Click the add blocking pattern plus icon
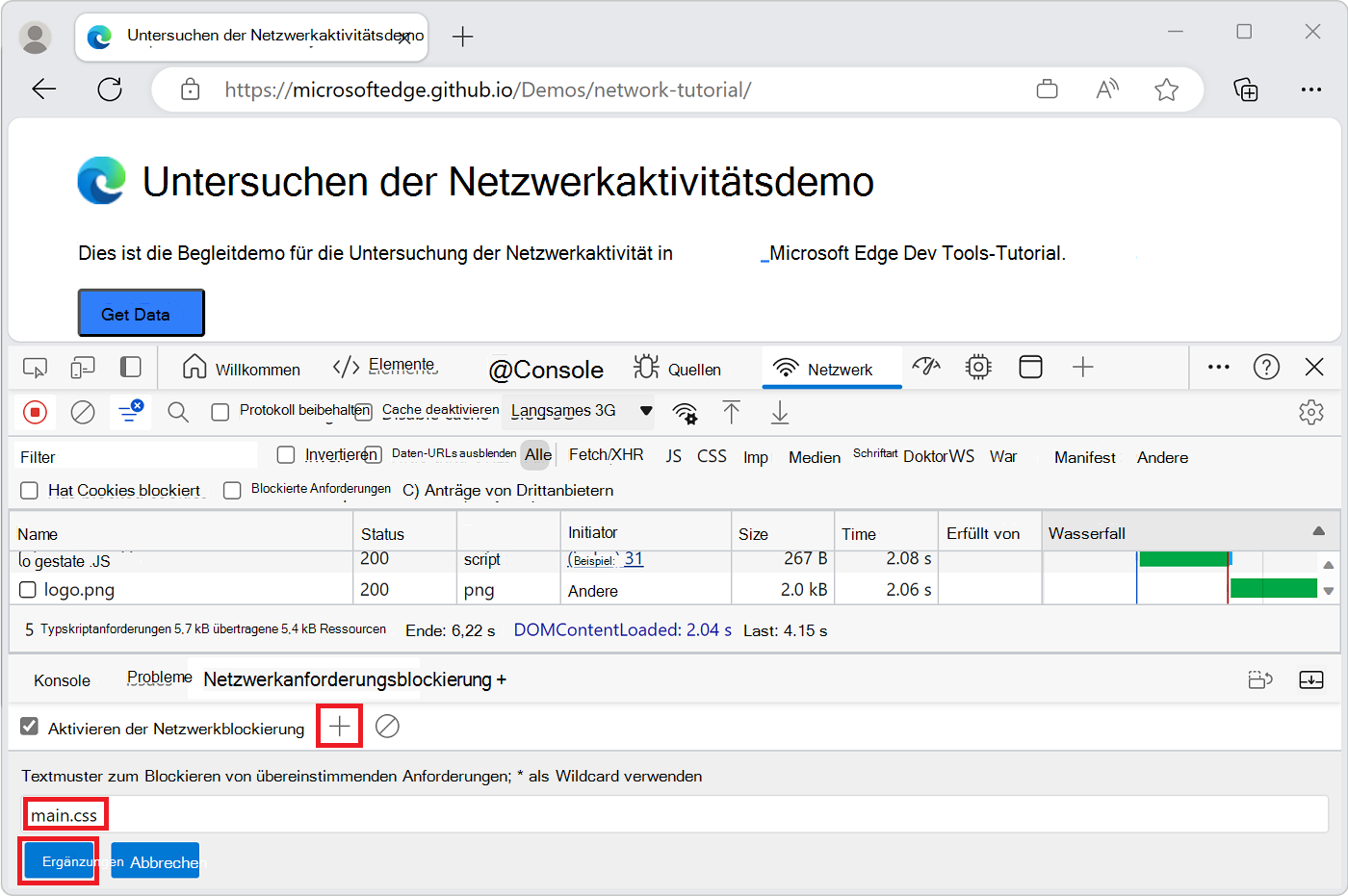Image resolution: width=1348 pixels, height=896 pixels. (339, 727)
